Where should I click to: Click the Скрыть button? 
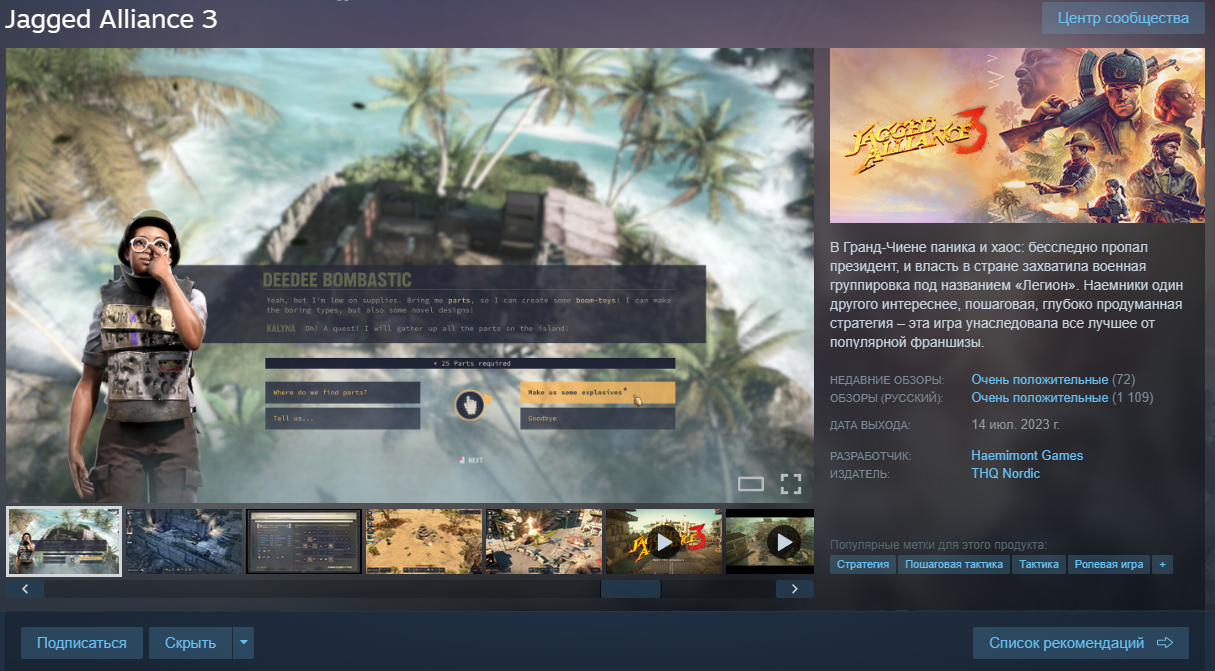[x=190, y=643]
